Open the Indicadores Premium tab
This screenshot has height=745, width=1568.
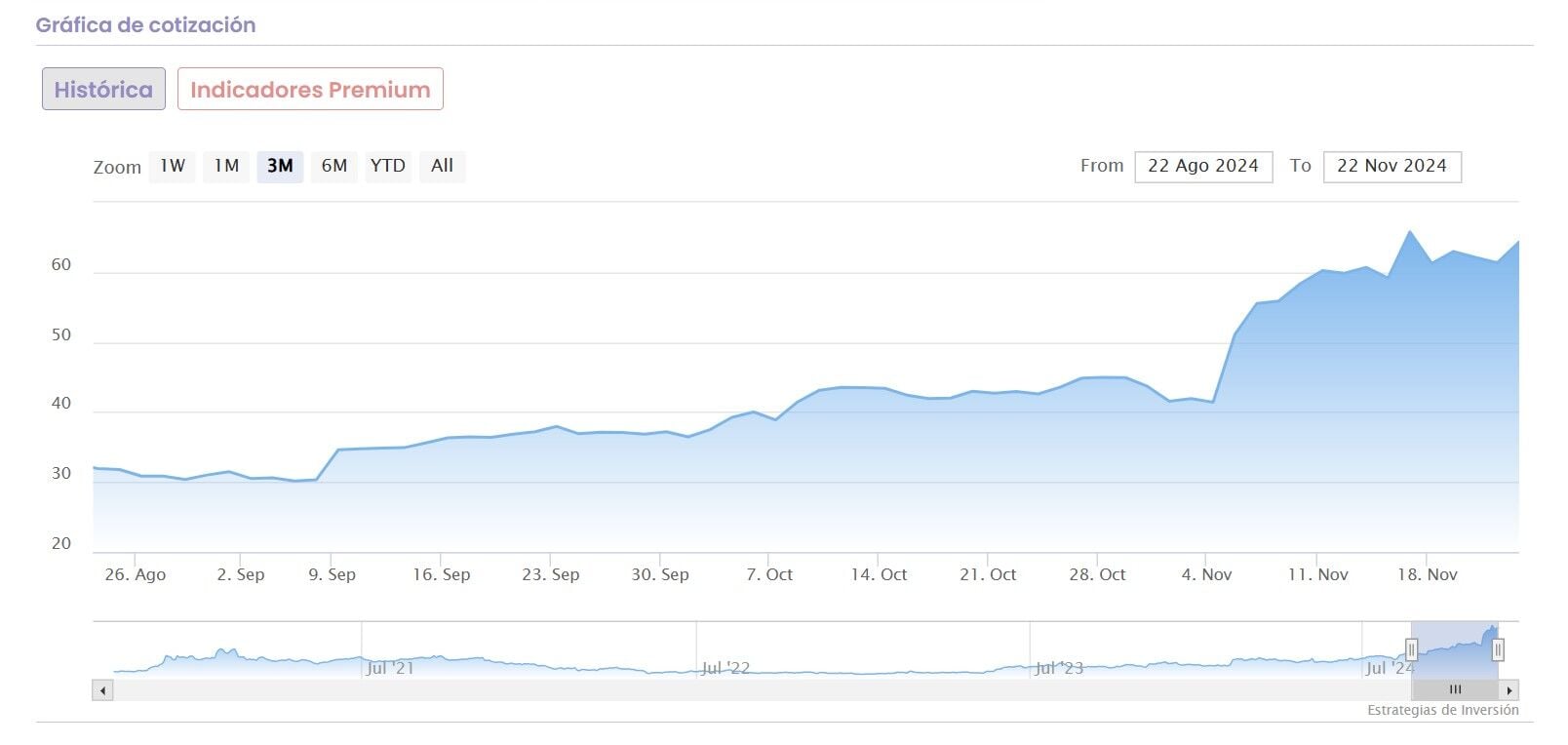click(x=310, y=89)
